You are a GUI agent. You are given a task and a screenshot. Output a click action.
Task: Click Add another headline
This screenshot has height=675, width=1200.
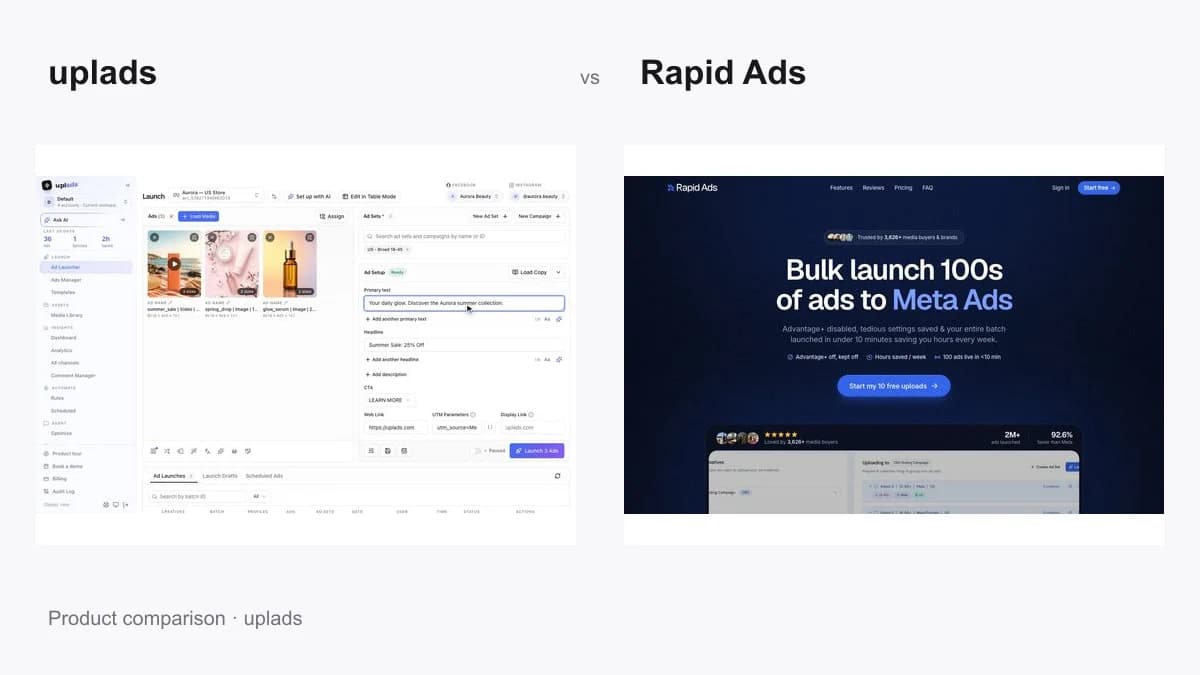(x=393, y=359)
